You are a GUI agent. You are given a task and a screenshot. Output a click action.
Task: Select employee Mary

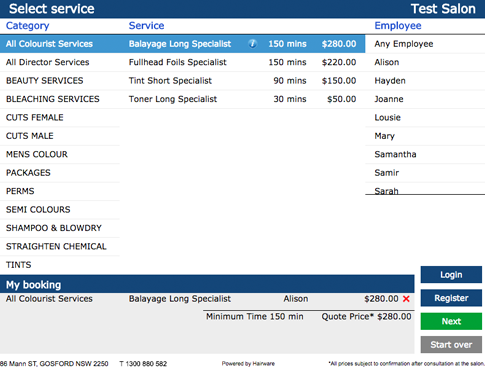425,136
